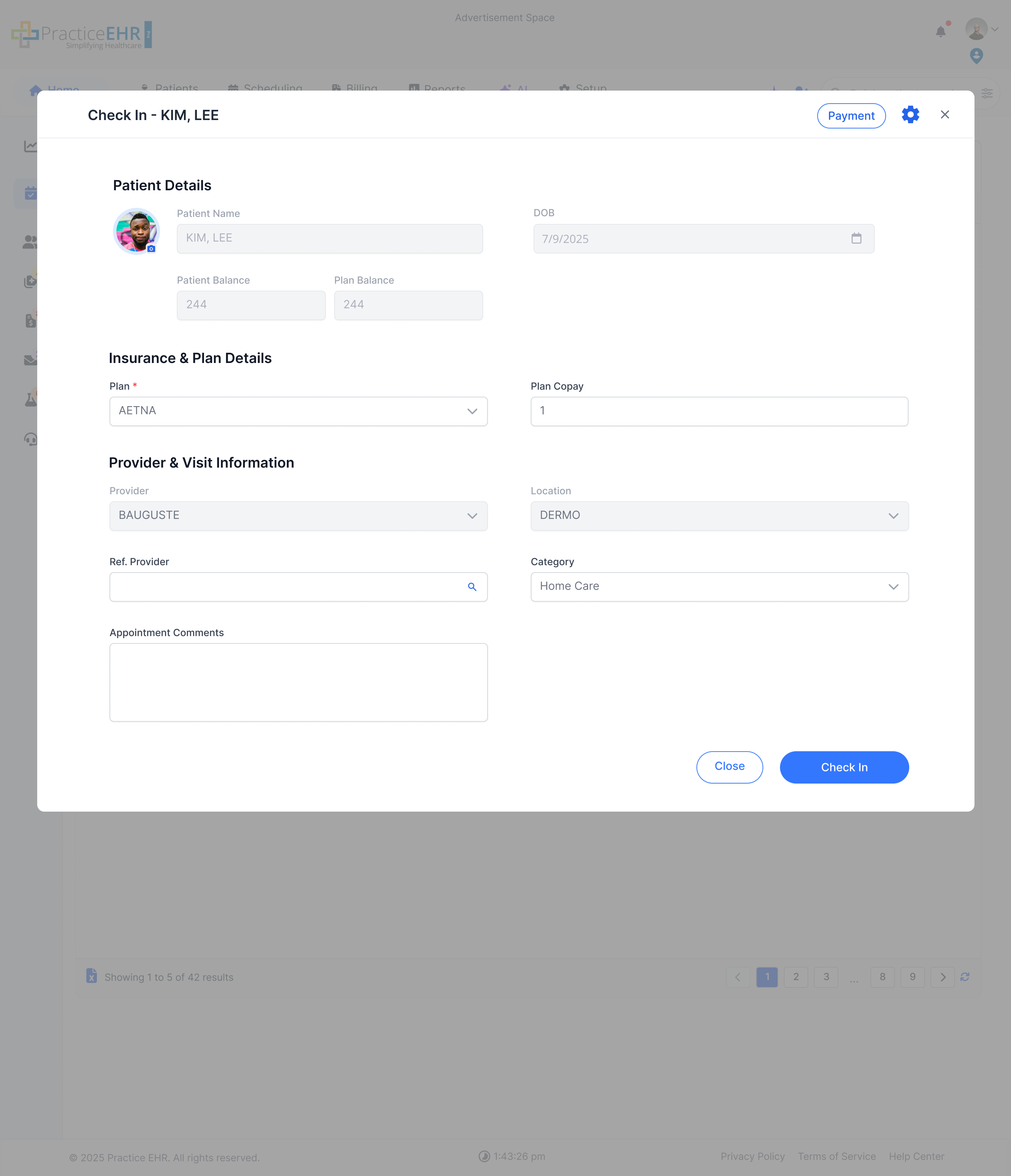Open notifications bell icon
Image resolution: width=1011 pixels, height=1176 pixels.
pyautogui.click(x=940, y=32)
